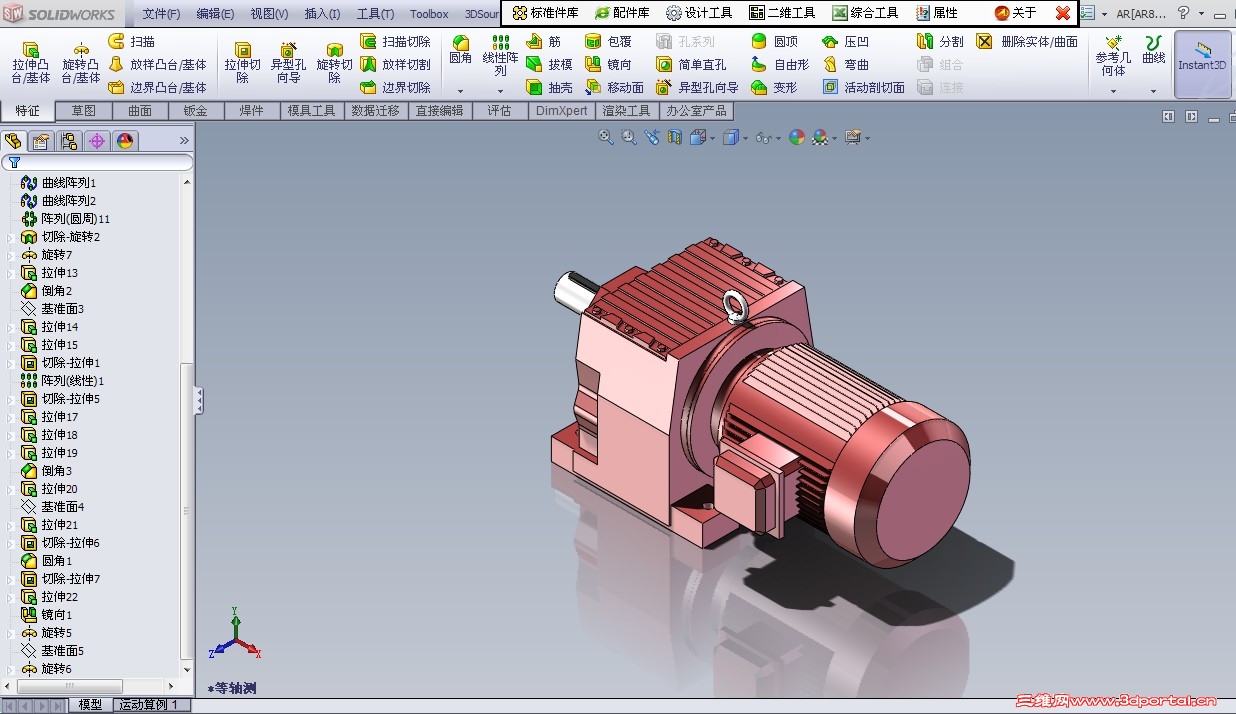Open the FeatureManager design tree tab
This screenshot has height=714, width=1236.
point(13,141)
